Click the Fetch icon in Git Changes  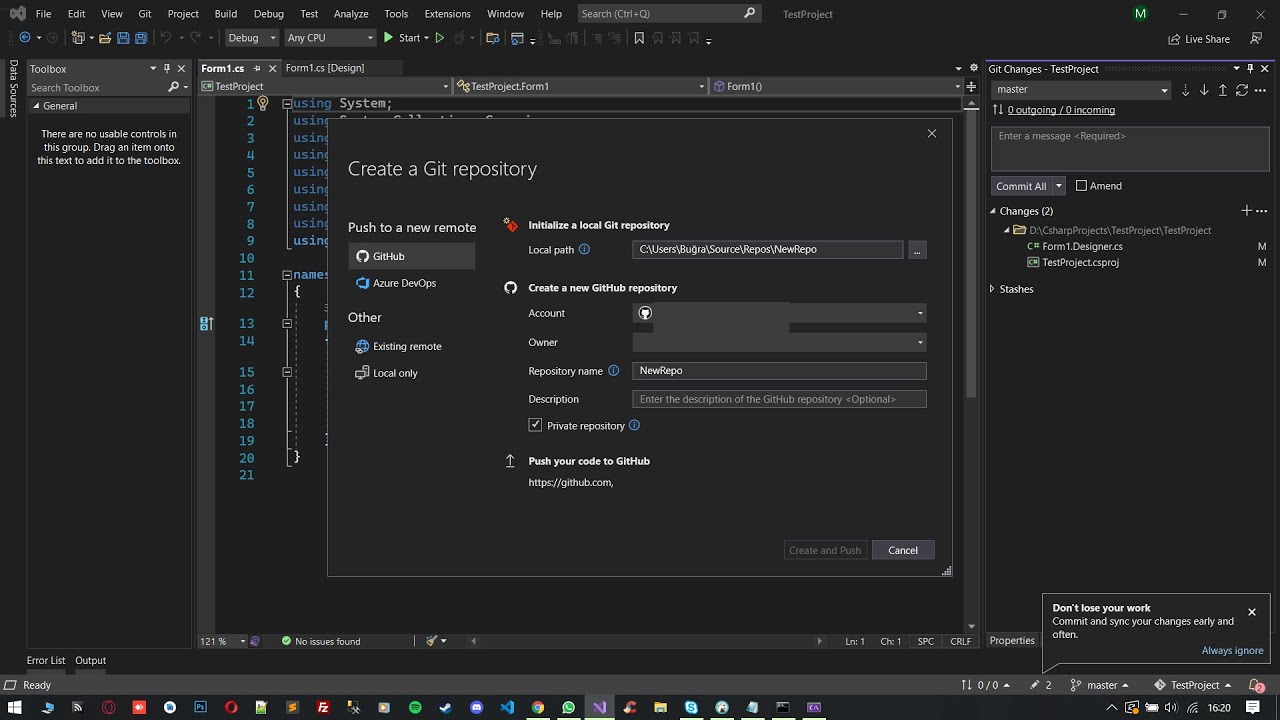point(1185,90)
